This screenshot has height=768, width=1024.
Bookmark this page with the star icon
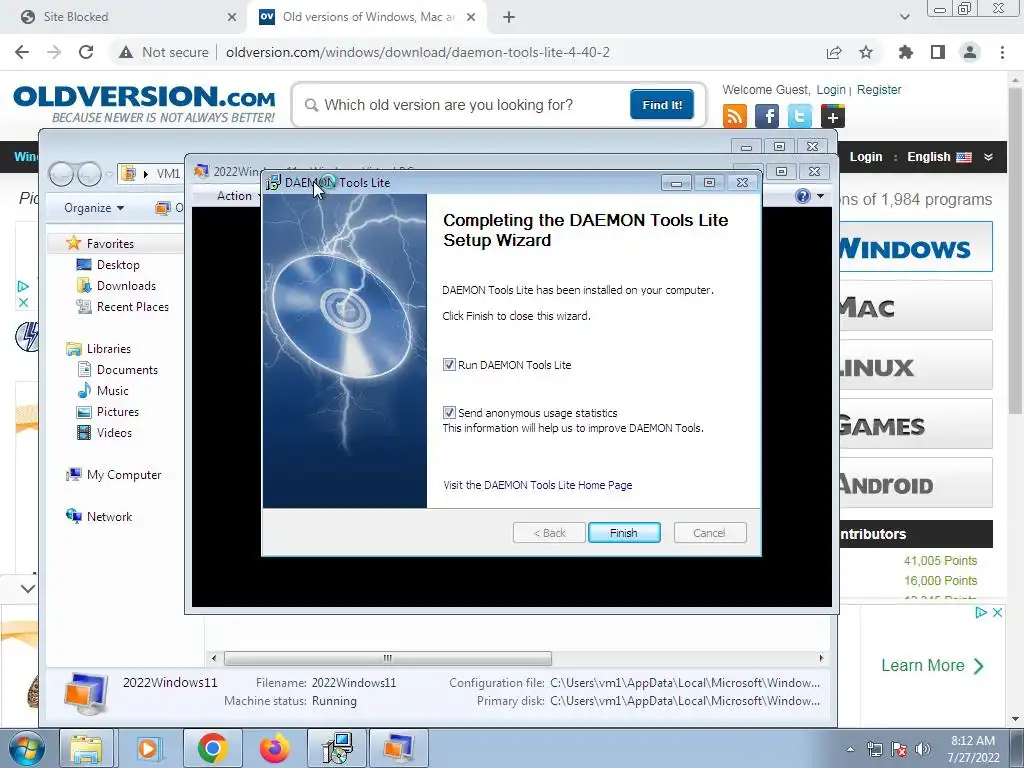tap(866, 52)
